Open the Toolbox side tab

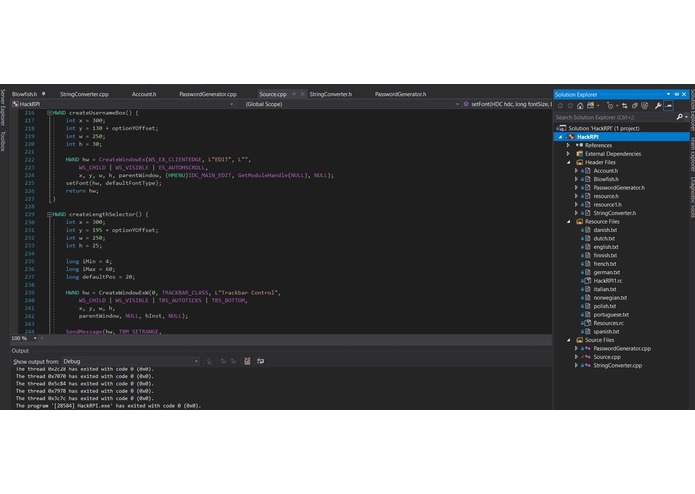(3, 141)
